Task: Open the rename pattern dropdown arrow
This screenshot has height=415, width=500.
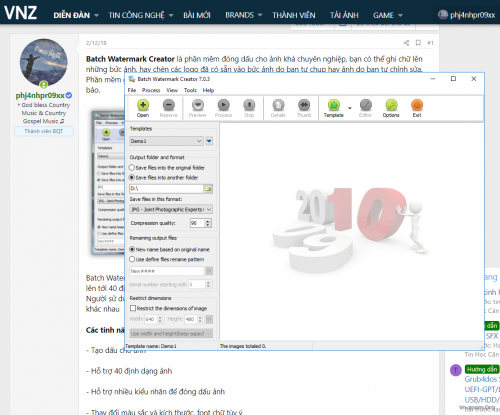Action: pos(209,271)
